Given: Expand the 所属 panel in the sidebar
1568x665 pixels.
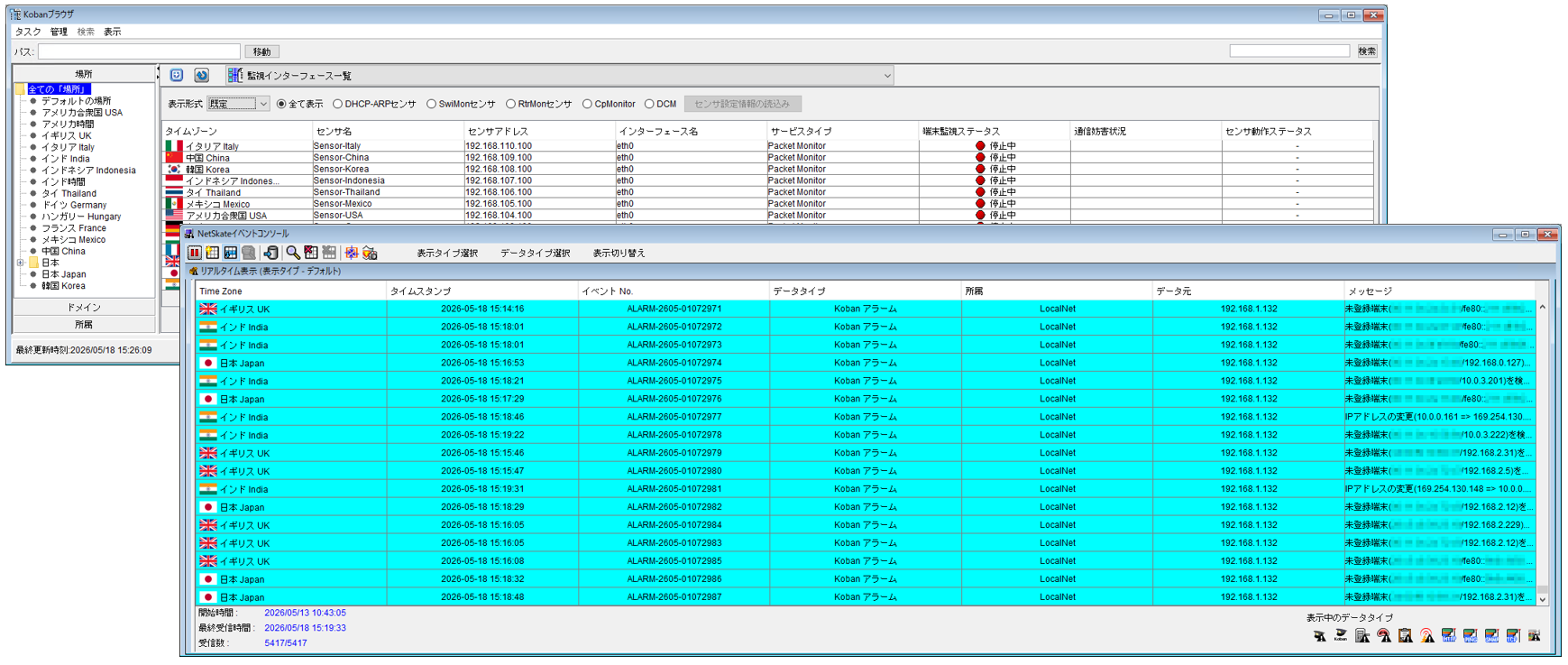Looking at the screenshot, I should point(84,324).
